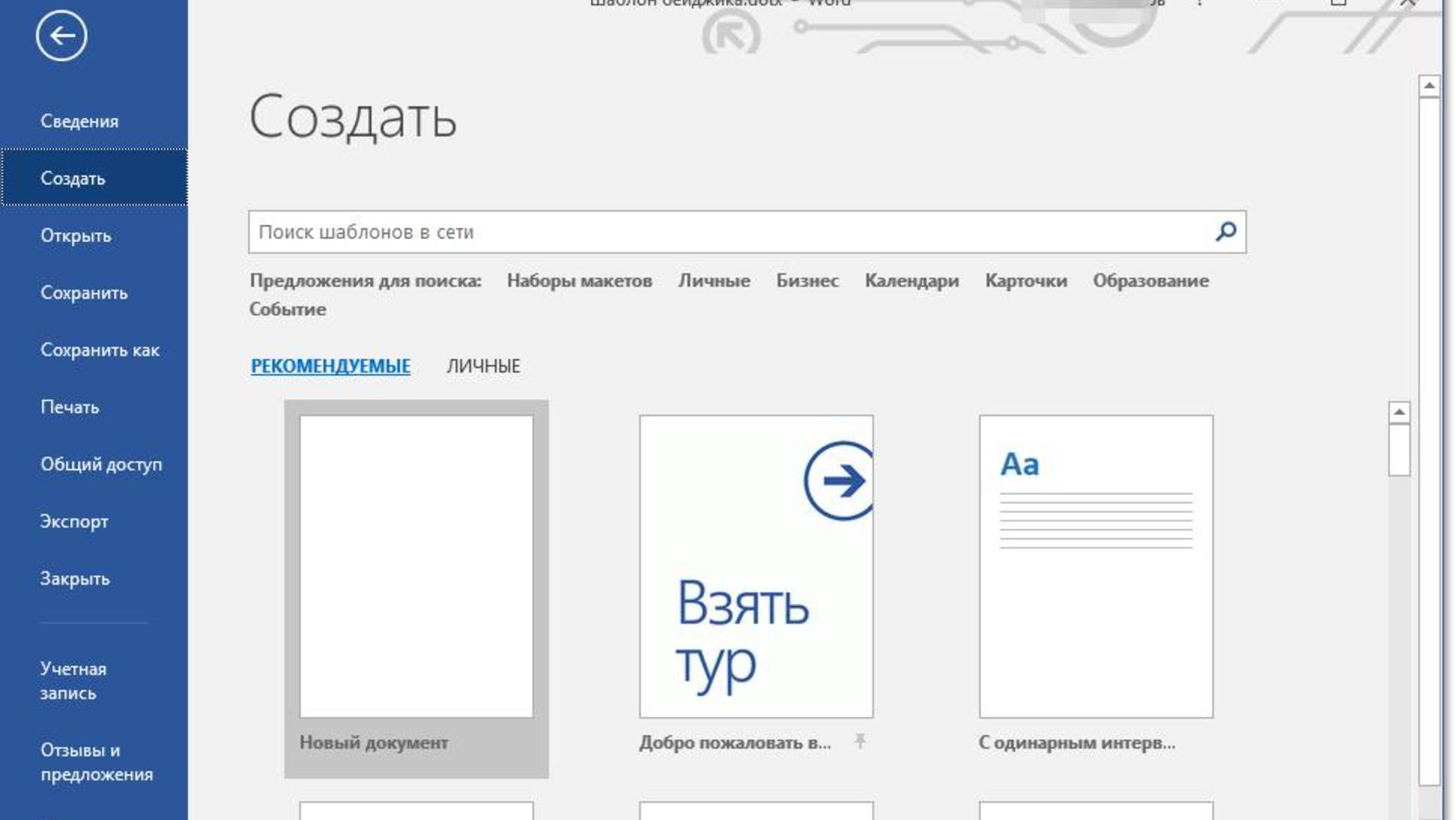Switch to the ЛИЧНЫЕ templates tab

pos(483,367)
